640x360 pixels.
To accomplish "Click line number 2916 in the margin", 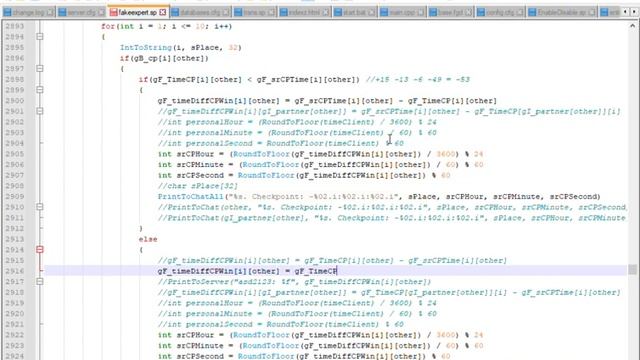I will (x=15, y=271).
